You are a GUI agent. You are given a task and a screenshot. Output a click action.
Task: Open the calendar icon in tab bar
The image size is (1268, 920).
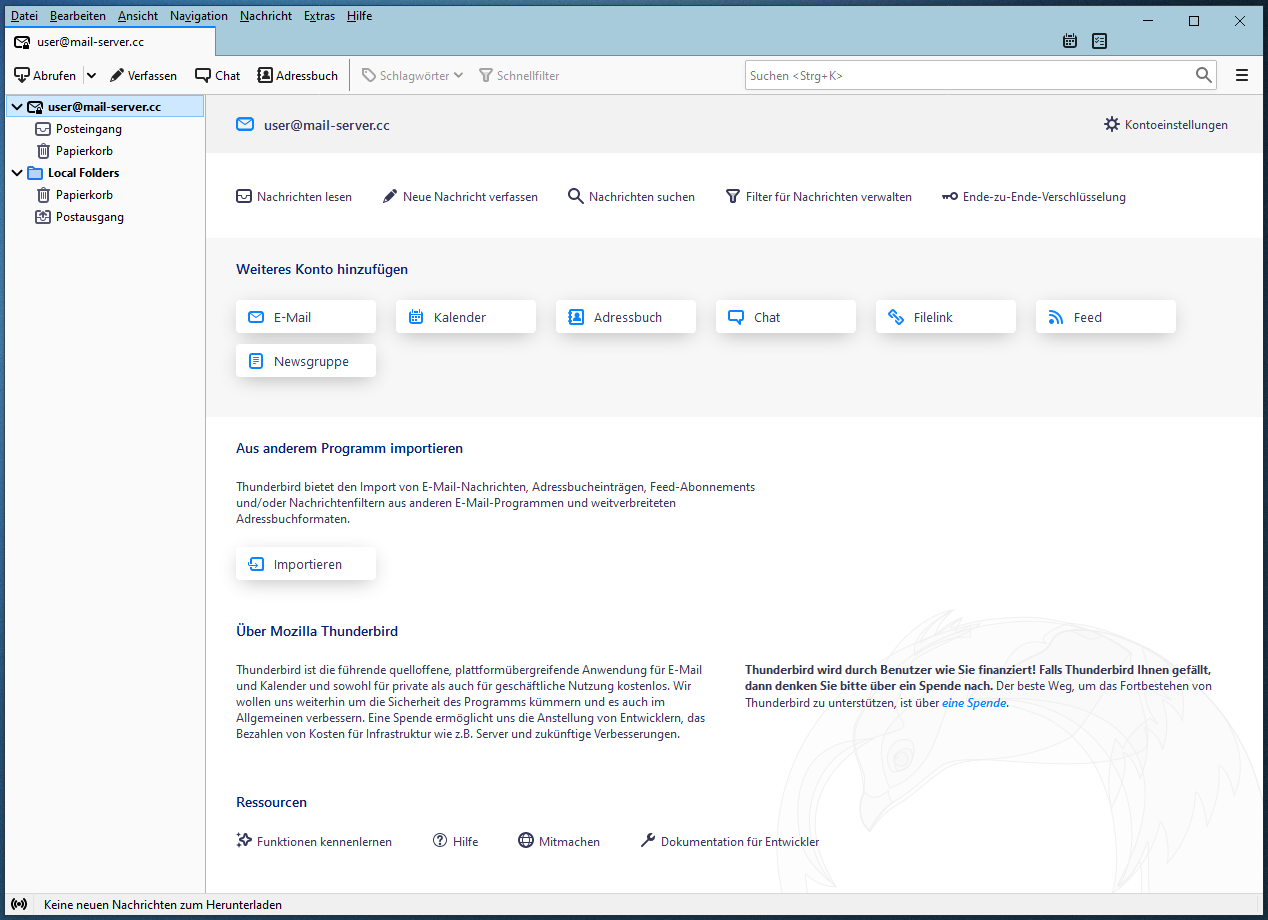coord(1070,41)
